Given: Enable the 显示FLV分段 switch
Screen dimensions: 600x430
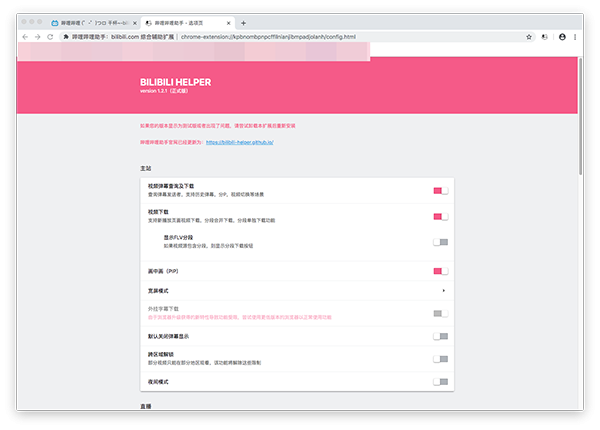Looking at the screenshot, I should click(440, 242).
